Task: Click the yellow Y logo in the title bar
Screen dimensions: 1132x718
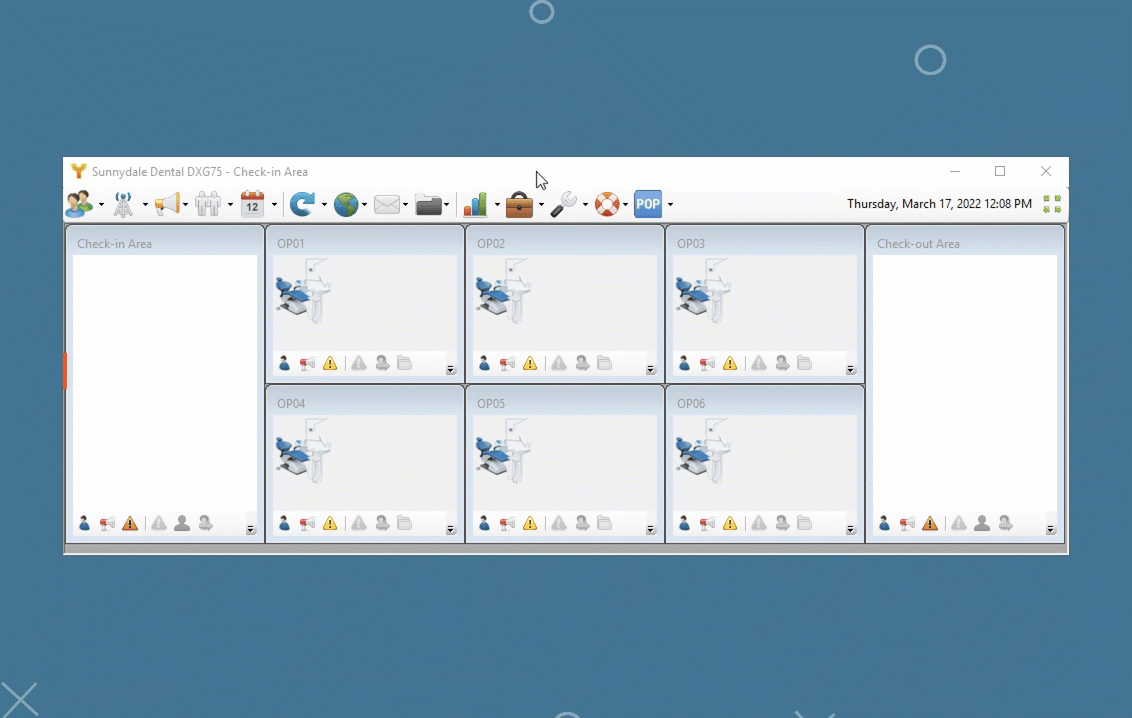Action: (78, 171)
